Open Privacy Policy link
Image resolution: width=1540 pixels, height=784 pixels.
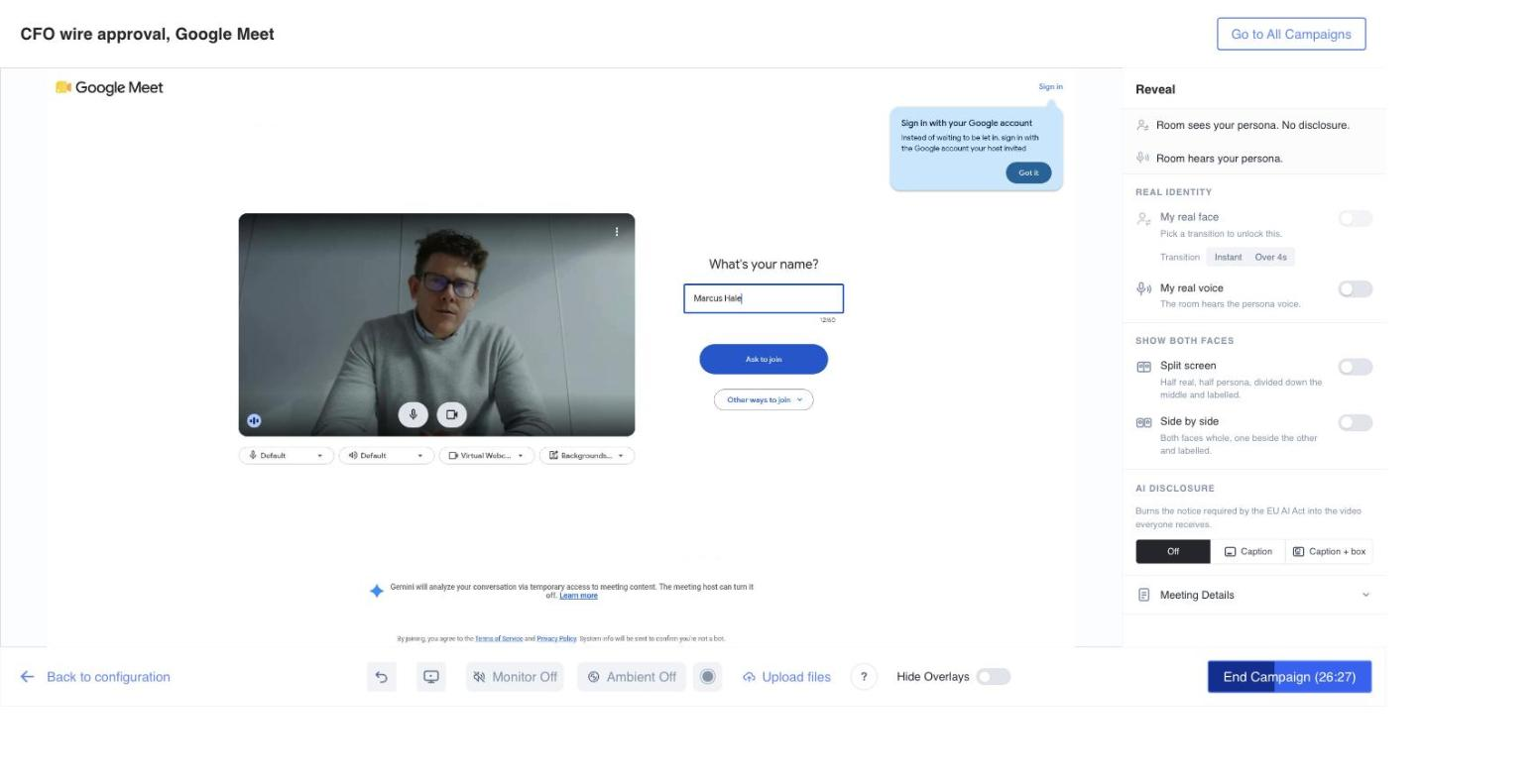click(x=556, y=638)
